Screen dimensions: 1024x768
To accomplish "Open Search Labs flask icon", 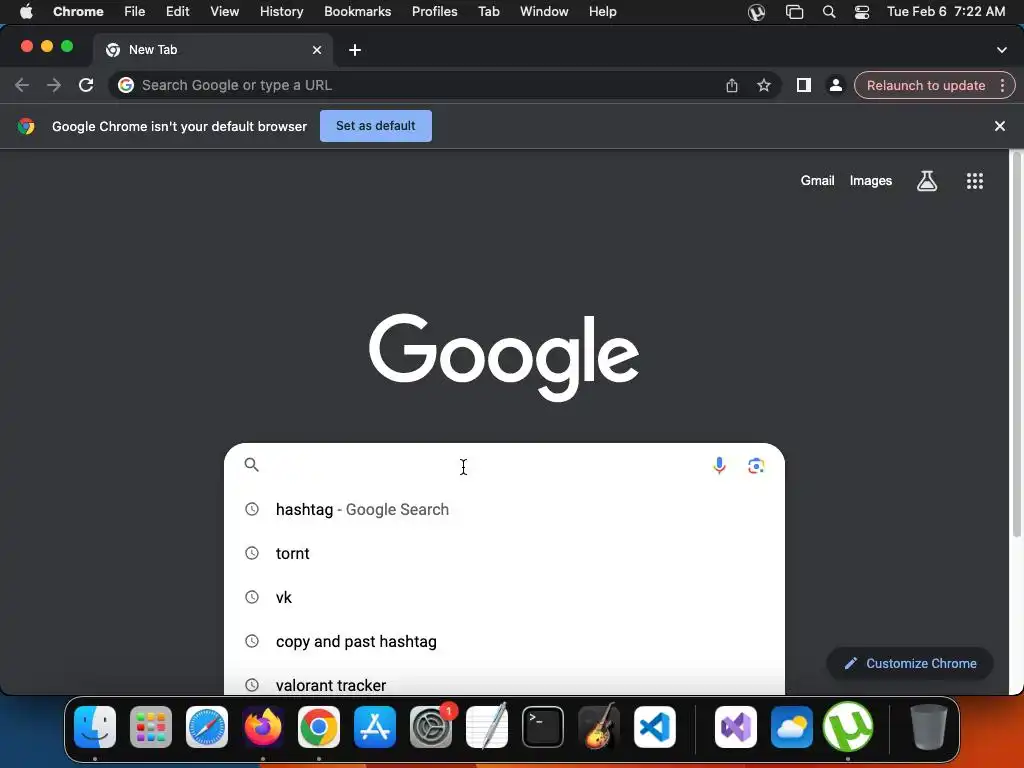I will click(927, 181).
